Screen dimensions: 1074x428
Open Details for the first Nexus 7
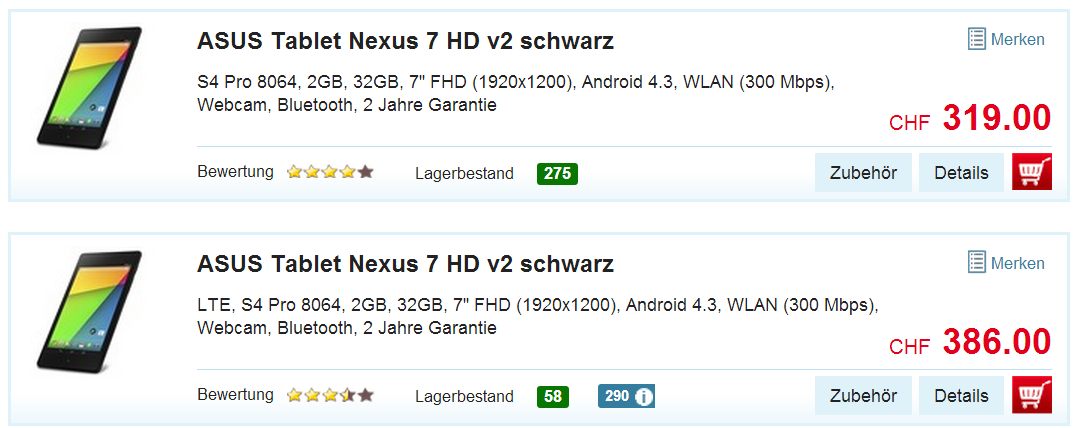pyautogui.click(x=961, y=173)
